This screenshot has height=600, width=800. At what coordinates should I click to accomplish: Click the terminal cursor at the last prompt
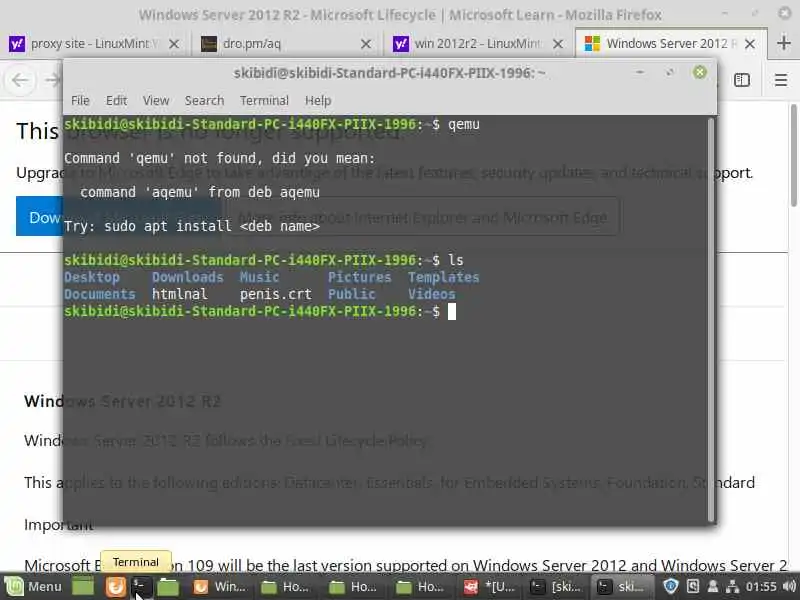[452, 311]
